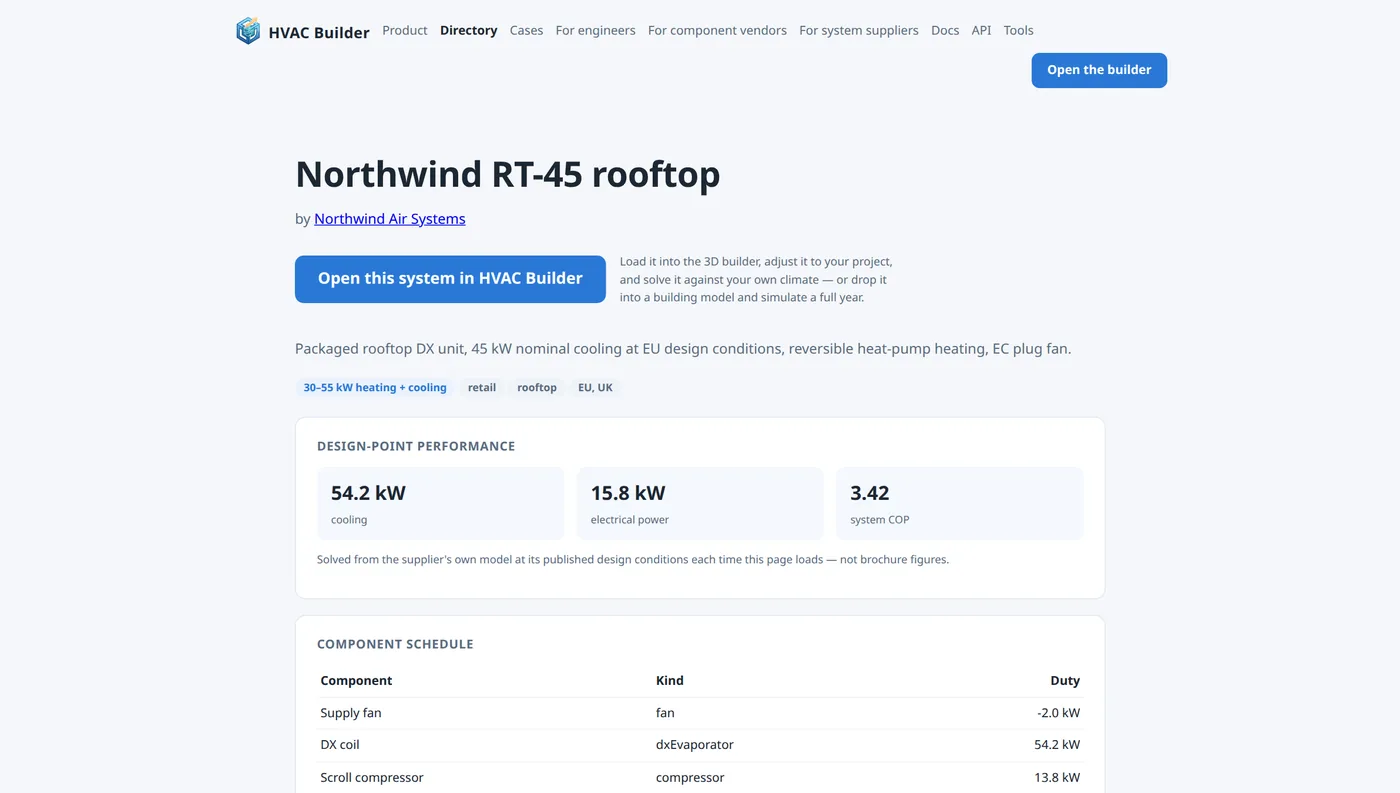Select the retail tag
1400x793 pixels.
click(x=482, y=387)
